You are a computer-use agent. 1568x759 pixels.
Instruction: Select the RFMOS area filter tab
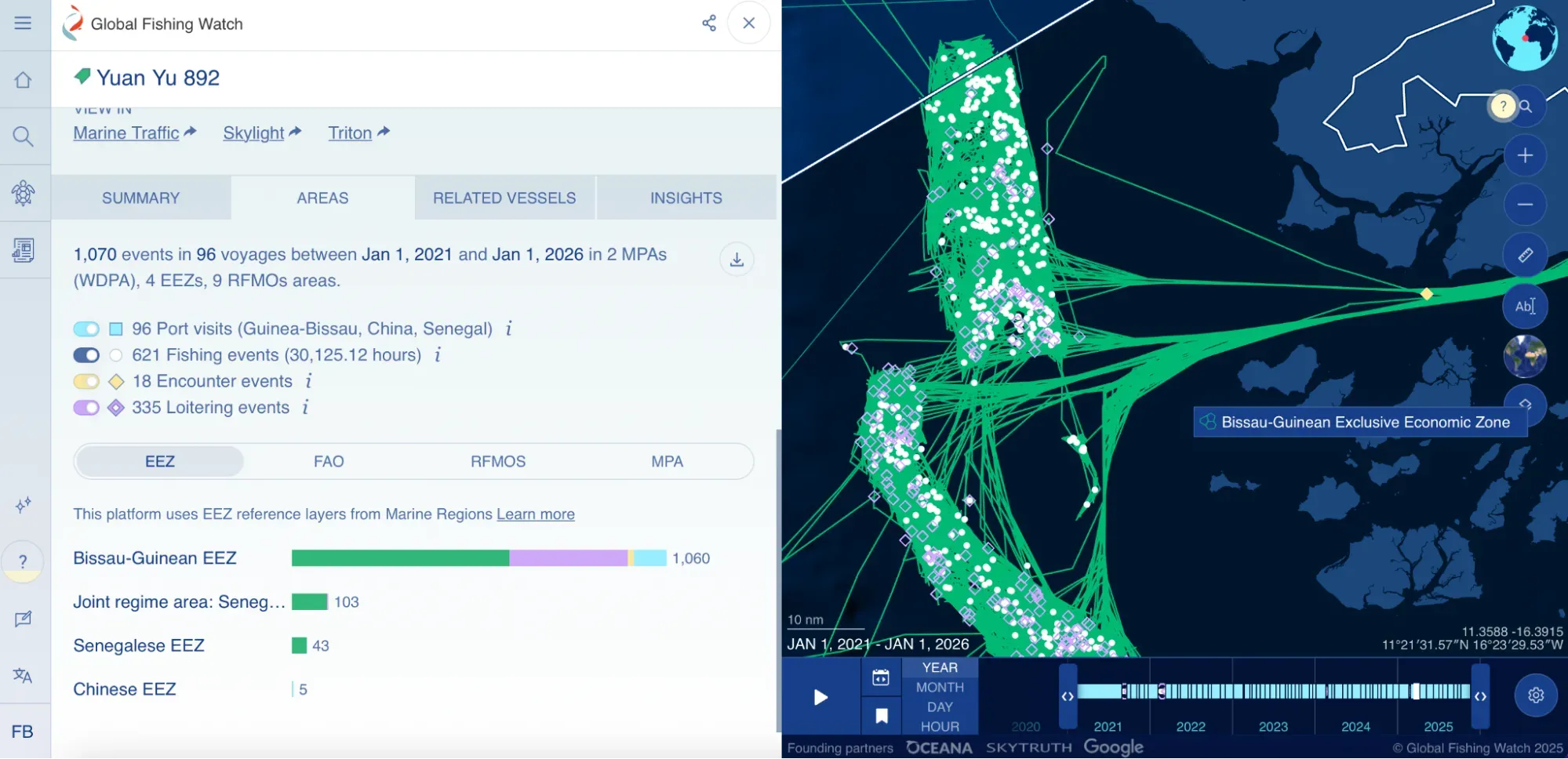coord(498,462)
